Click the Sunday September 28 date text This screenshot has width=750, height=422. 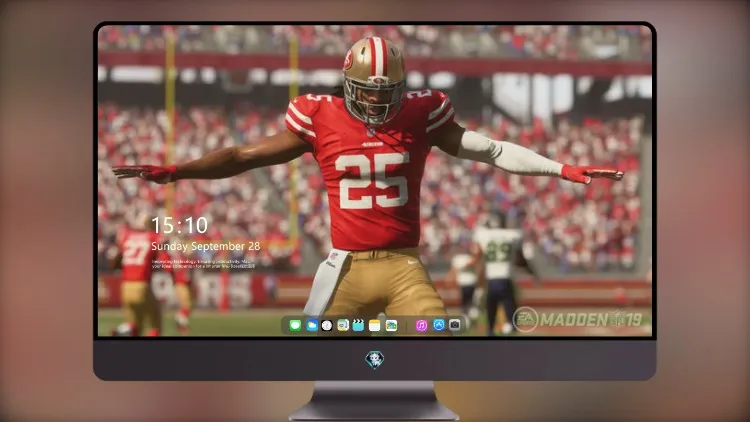(x=206, y=246)
